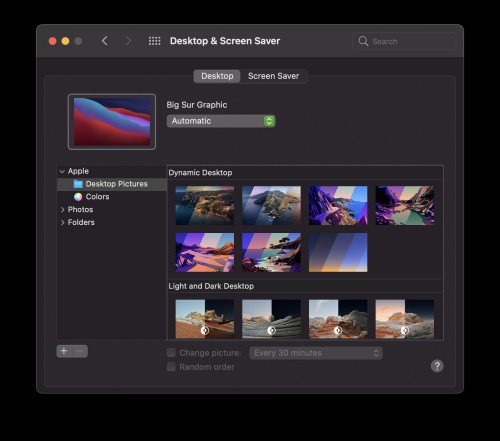The image size is (500, 441).
Task: Select first Dynamic Desktop Big Sur aerial wallpaper
Action: pyautogui.click(x=205, y=205)
